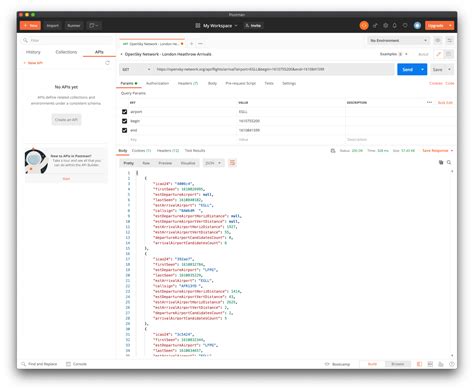Screen dimensions: 474x391
Task: Click the orange New button
Action: click(30, 26)
